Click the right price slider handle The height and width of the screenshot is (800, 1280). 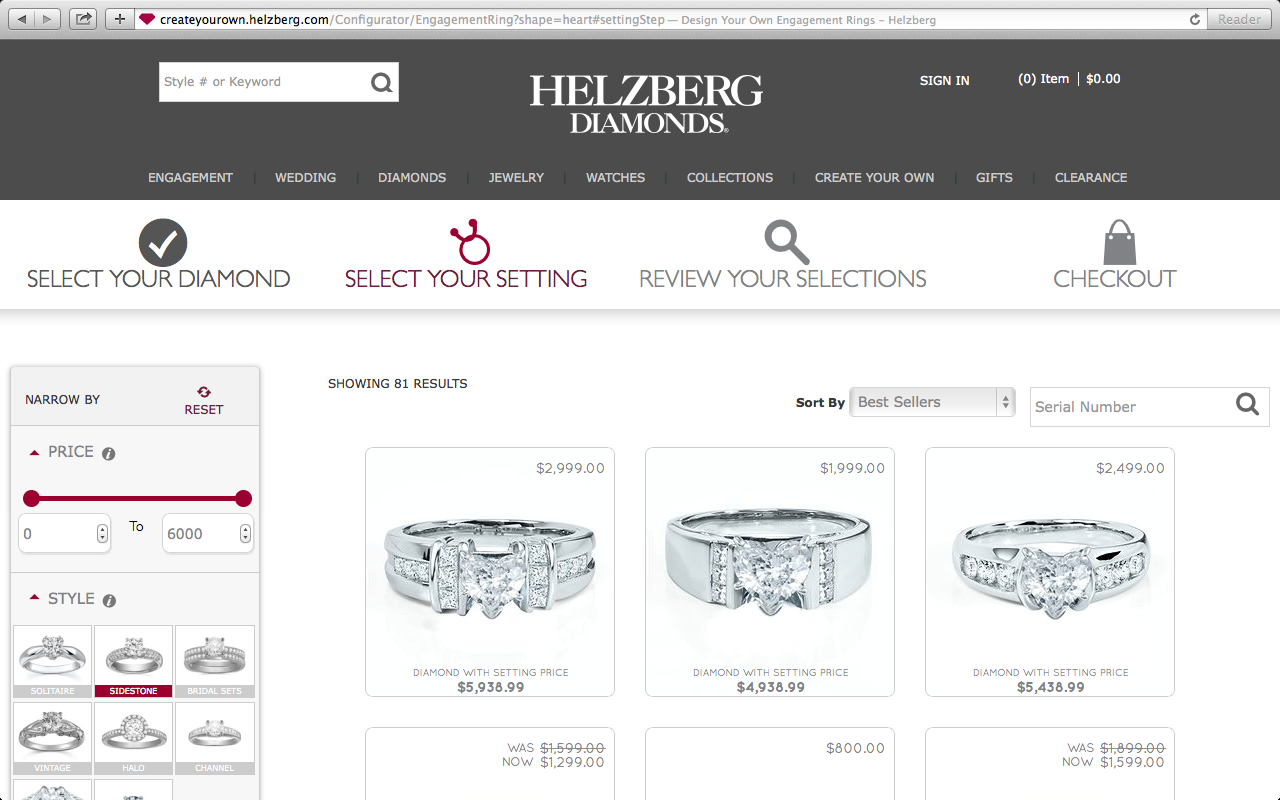click(243, 499)
